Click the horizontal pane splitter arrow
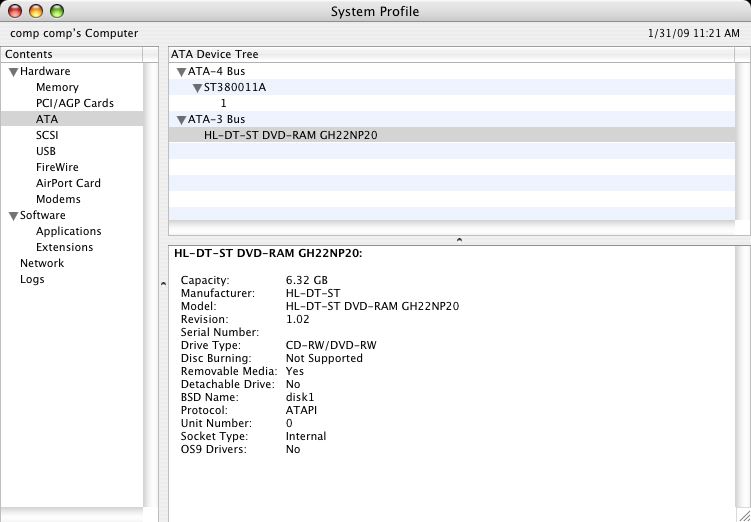Viewport: 751px width, 522px height. (x=459, y=239)
